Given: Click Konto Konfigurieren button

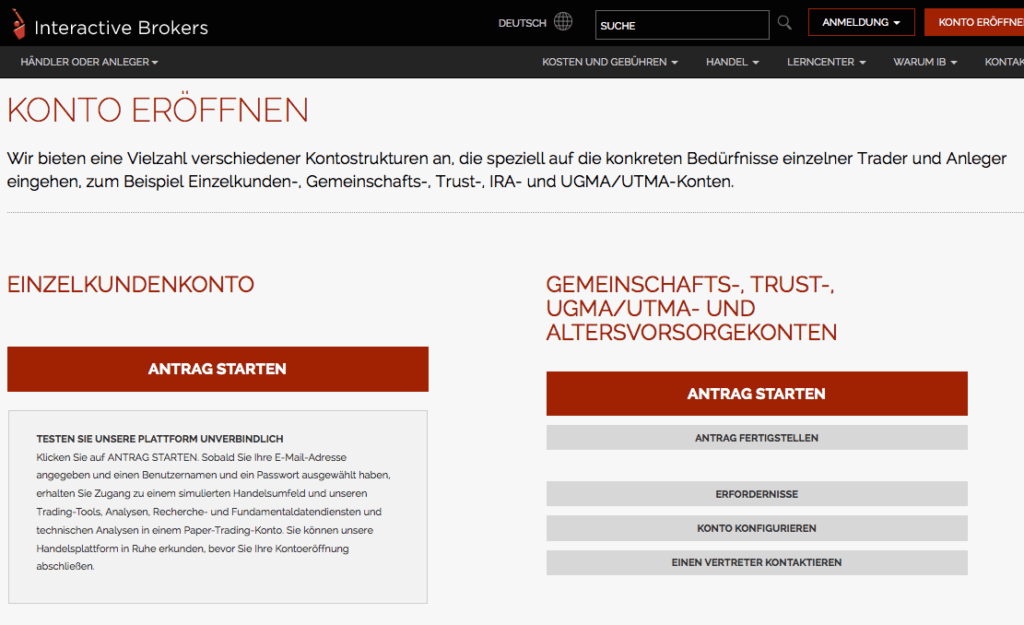Looking at the screenshot, I should tap(757, 528).
